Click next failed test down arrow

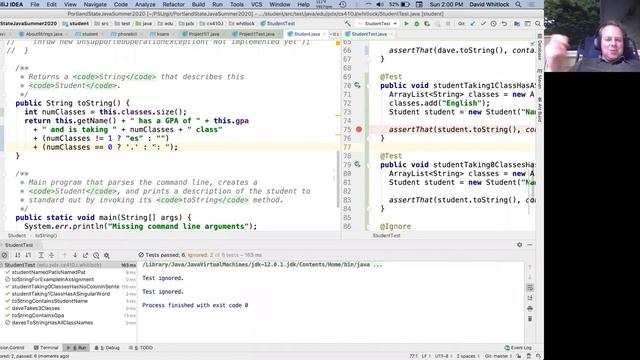[75, 255]
